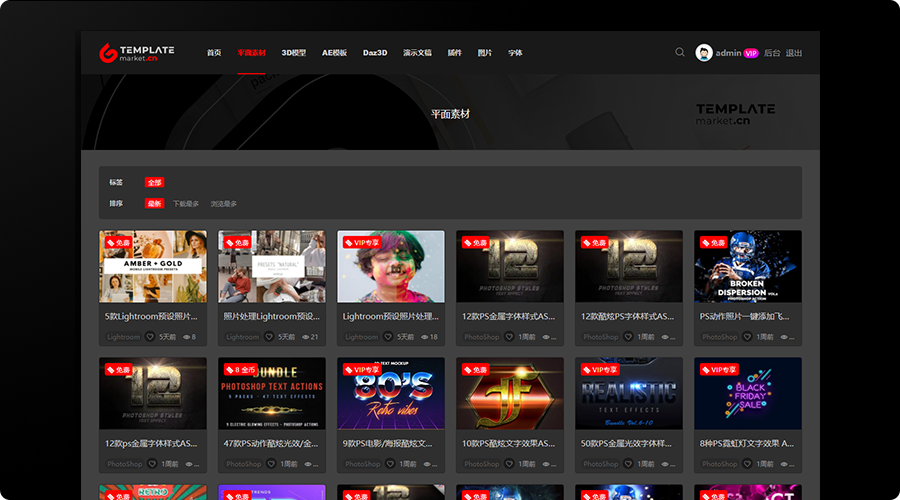Image resolution: width=900 pixels, height=500 pixels.
Task: Open title 50款PS金属光效字体样...
Action: pos(626,443)
